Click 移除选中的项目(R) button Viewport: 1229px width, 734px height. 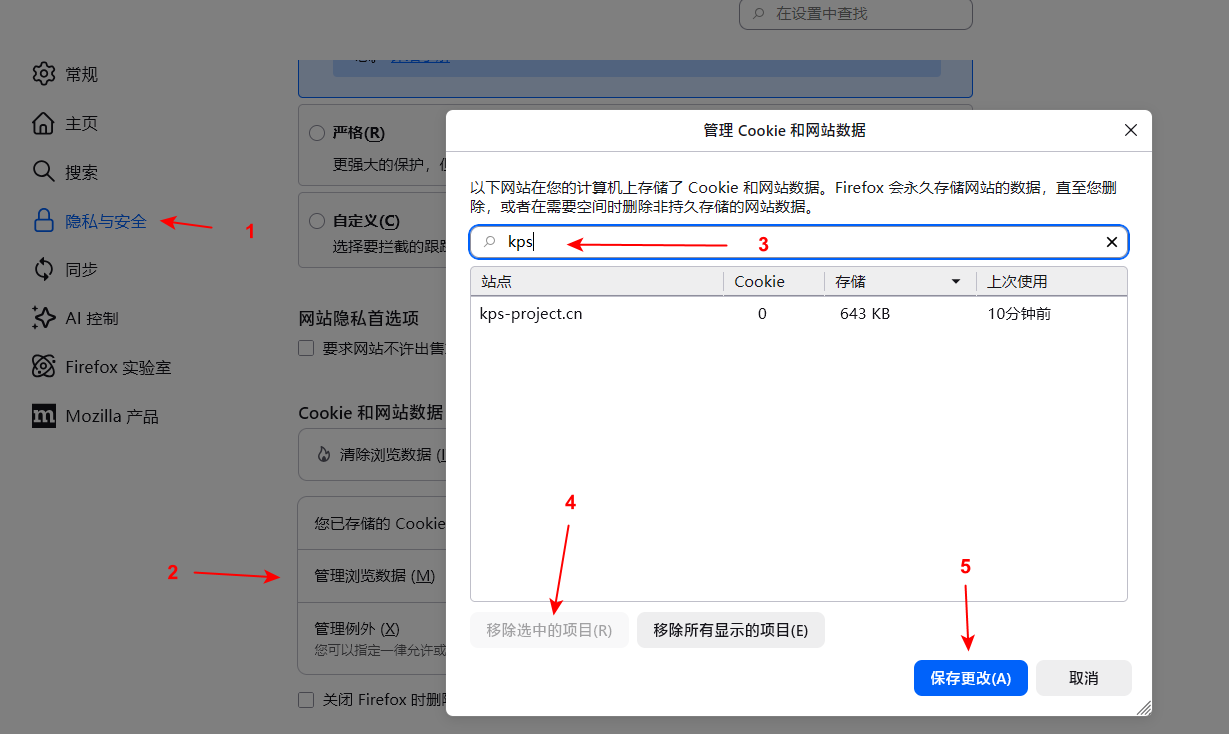tap(549, 630)
